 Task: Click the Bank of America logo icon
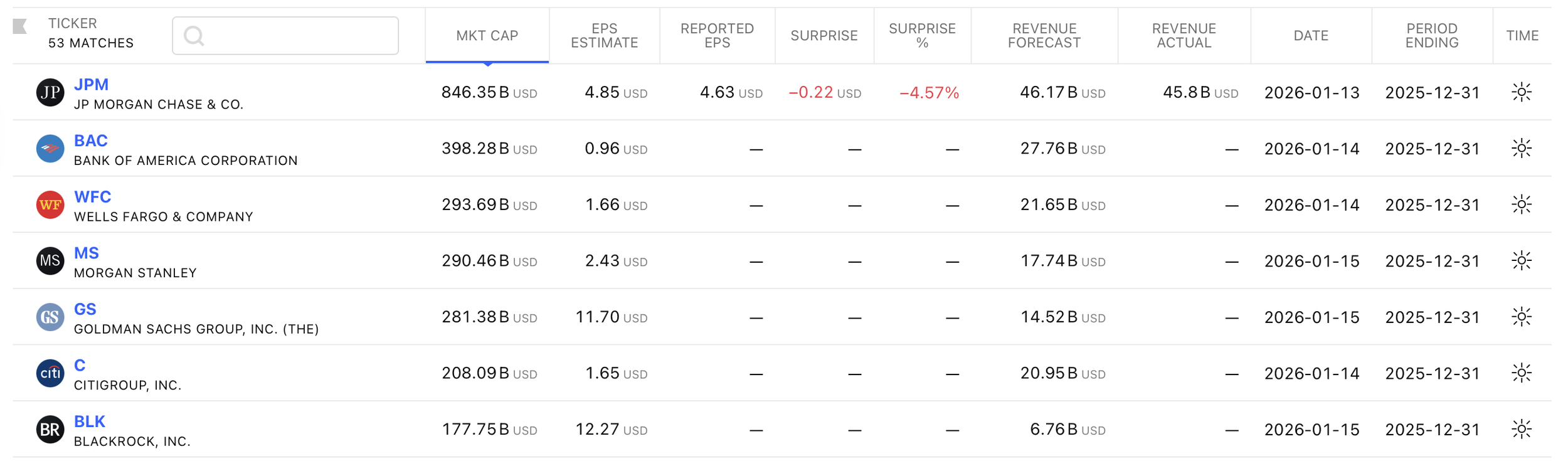pyautogui.click(x=50, y=149)
